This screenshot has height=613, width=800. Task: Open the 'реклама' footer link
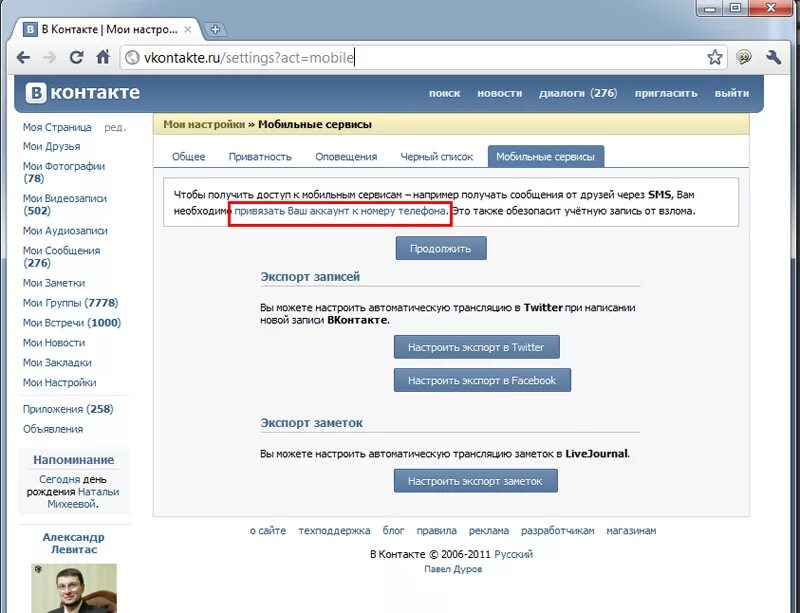(489, 531)
